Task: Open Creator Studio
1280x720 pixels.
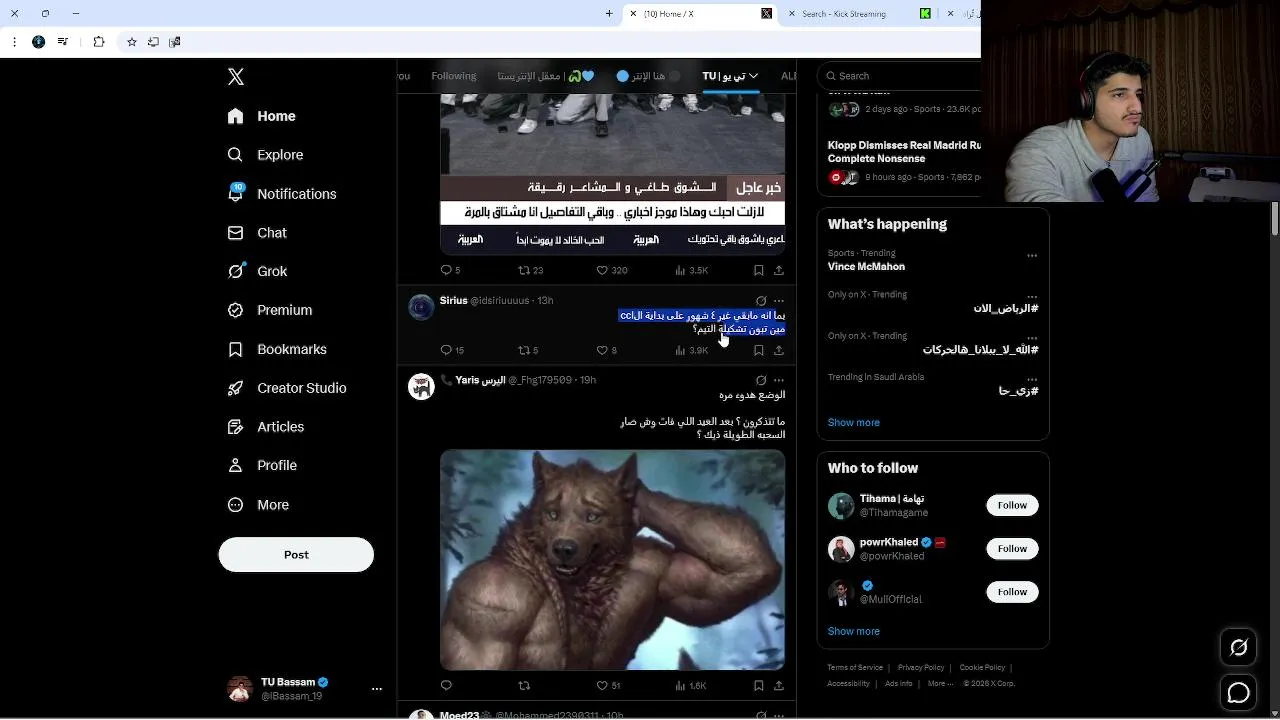Action: [288, 388]
